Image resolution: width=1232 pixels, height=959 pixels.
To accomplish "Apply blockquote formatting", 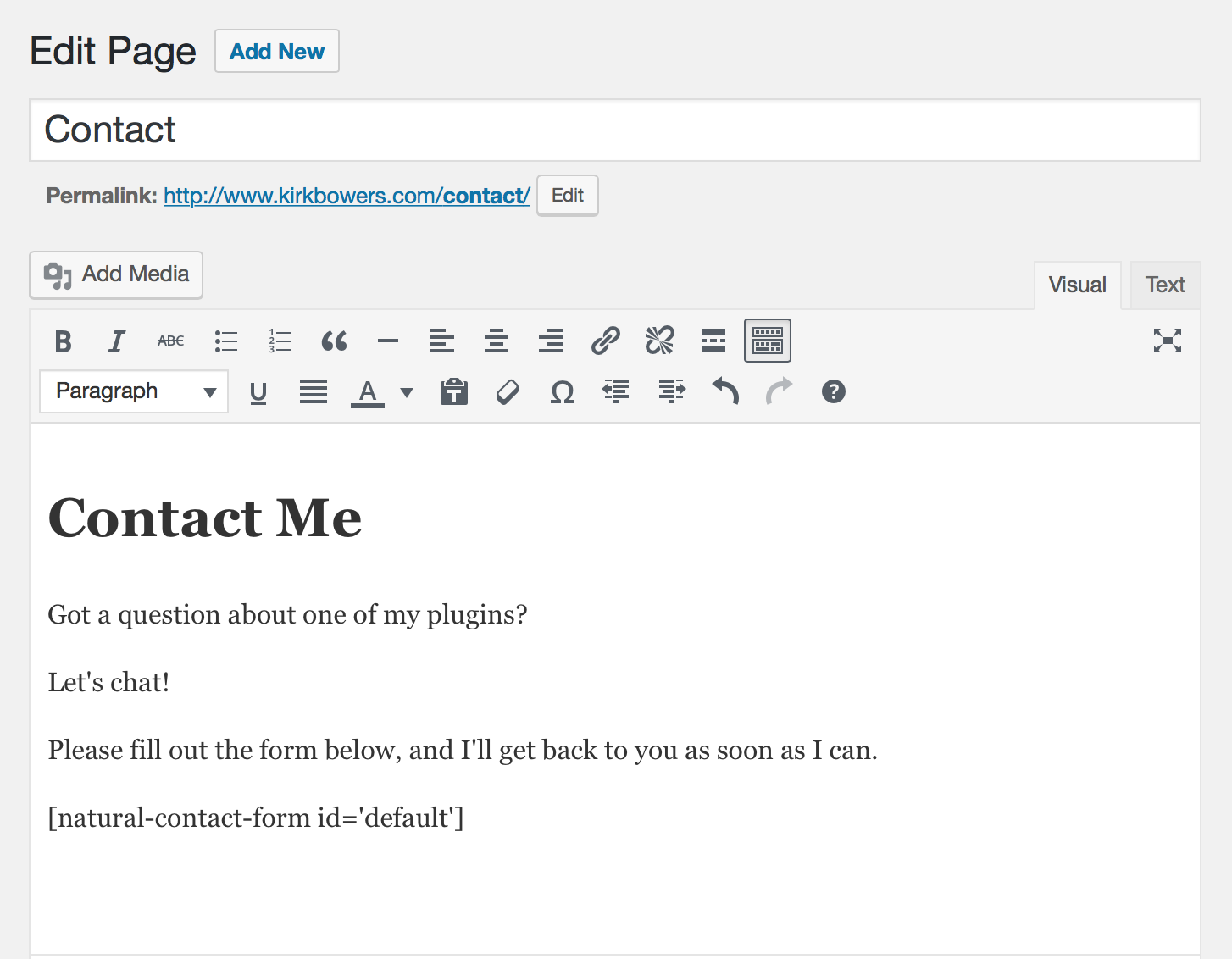I will [334, 341].
